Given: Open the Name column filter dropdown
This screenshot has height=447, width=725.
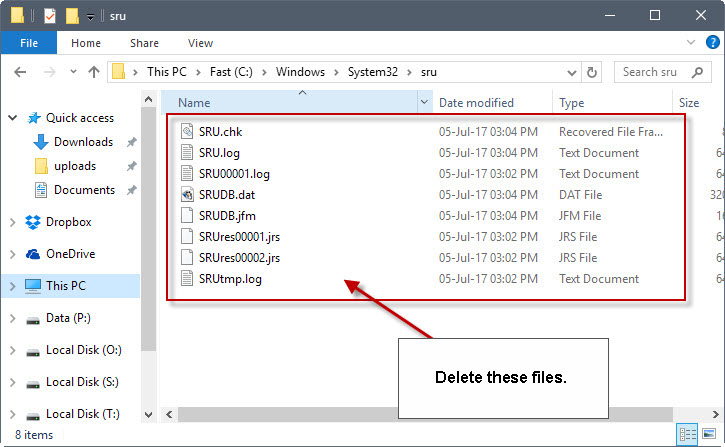Looking at the screenshot, I should pos(424,102).
